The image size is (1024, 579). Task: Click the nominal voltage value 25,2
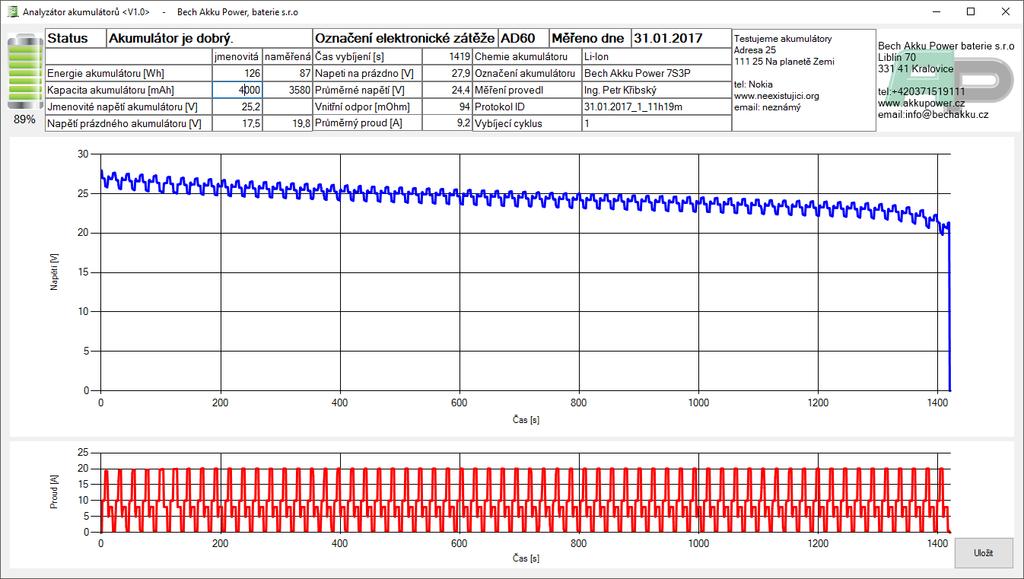[x=237, y=106]
